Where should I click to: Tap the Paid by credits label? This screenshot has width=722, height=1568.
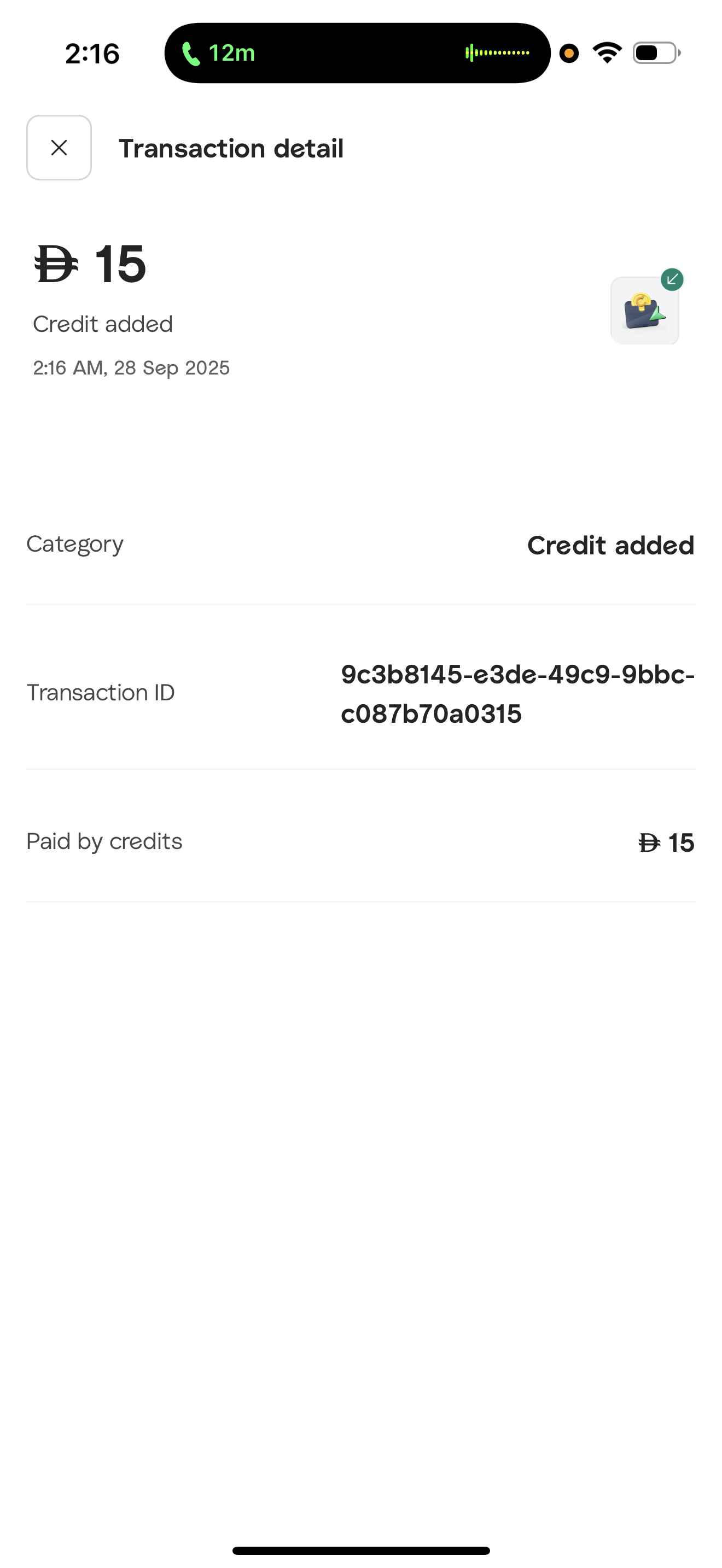(x=104, y=841)
